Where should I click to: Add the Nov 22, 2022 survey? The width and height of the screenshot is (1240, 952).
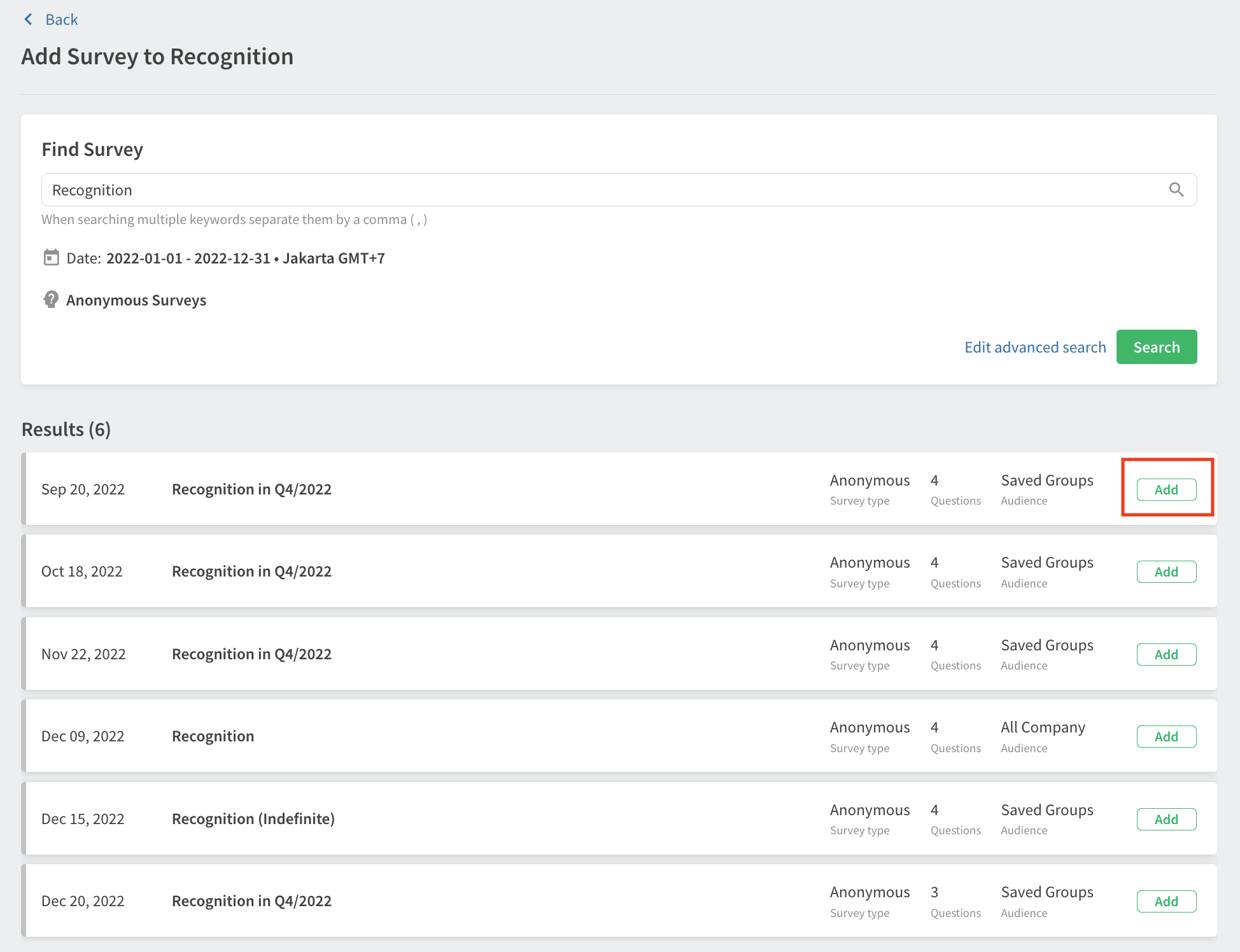[x=1166, y=654]
